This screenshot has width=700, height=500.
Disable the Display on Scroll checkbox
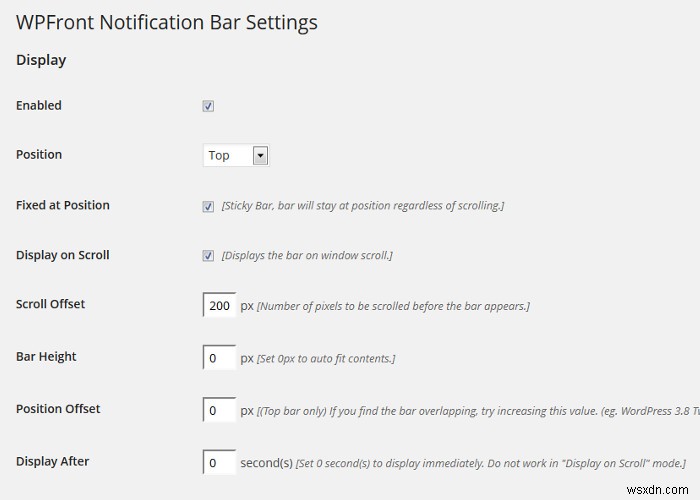click(208, 256)
